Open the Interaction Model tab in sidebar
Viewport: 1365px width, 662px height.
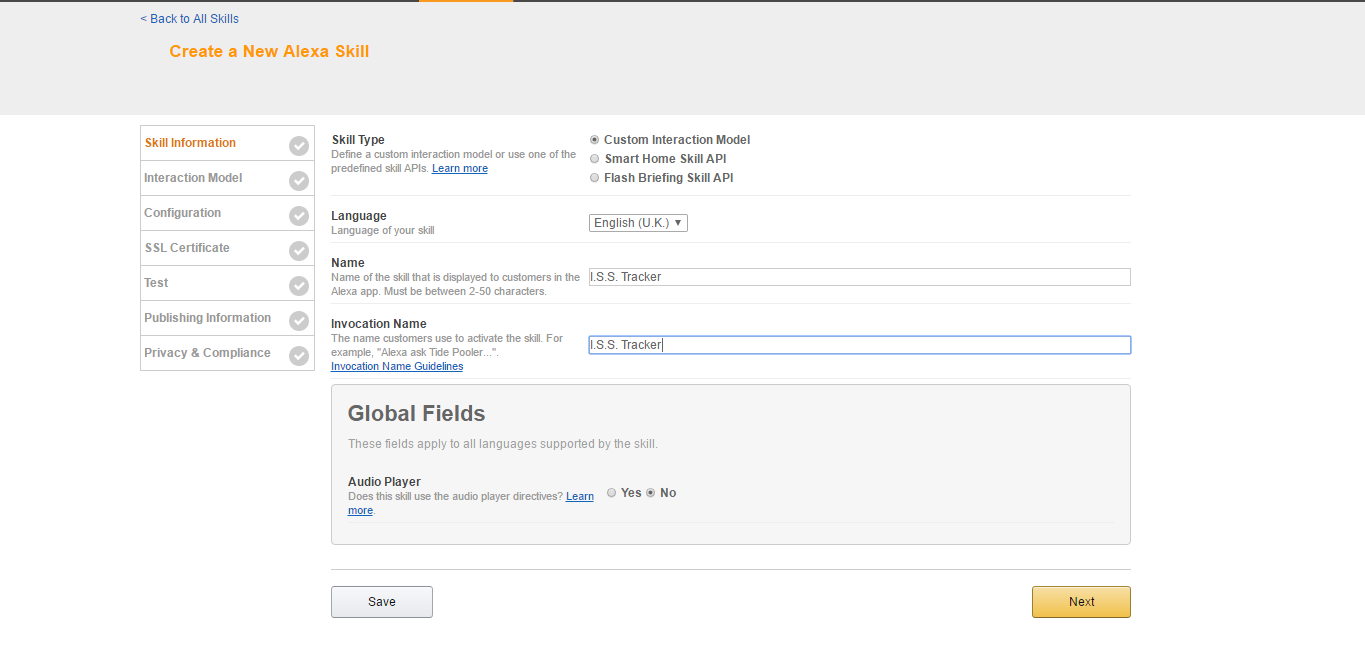pyautogui.click(x=193, y=178)
